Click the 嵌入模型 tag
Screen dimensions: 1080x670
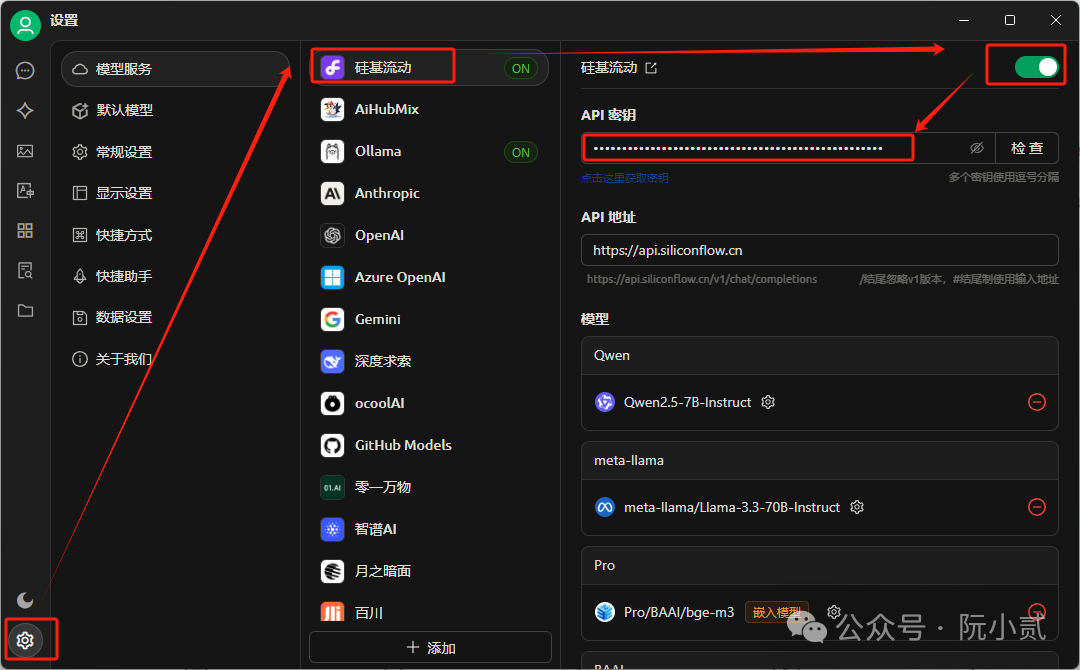(776, 612)
